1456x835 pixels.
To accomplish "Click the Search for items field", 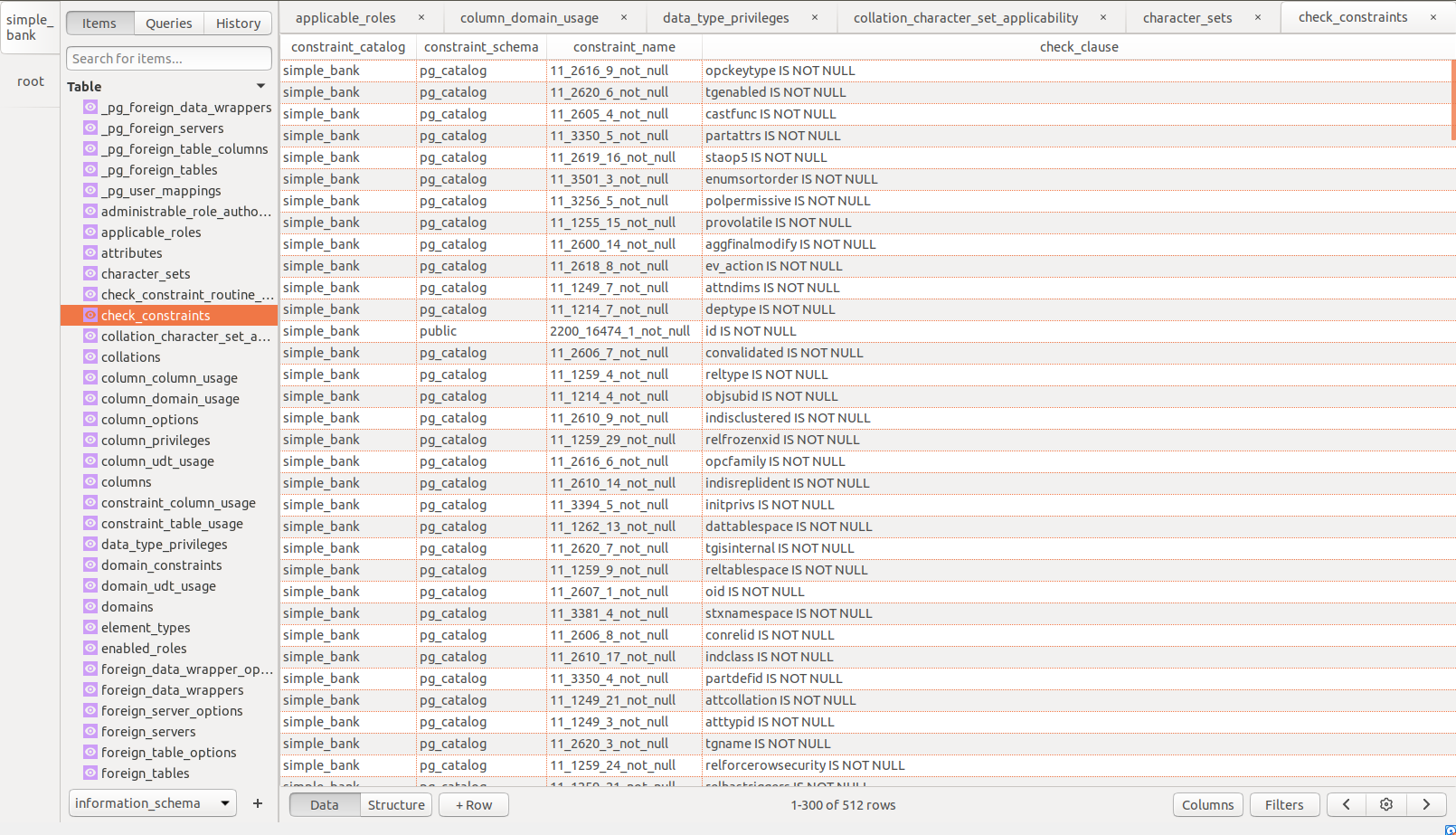I will (168, 58).
